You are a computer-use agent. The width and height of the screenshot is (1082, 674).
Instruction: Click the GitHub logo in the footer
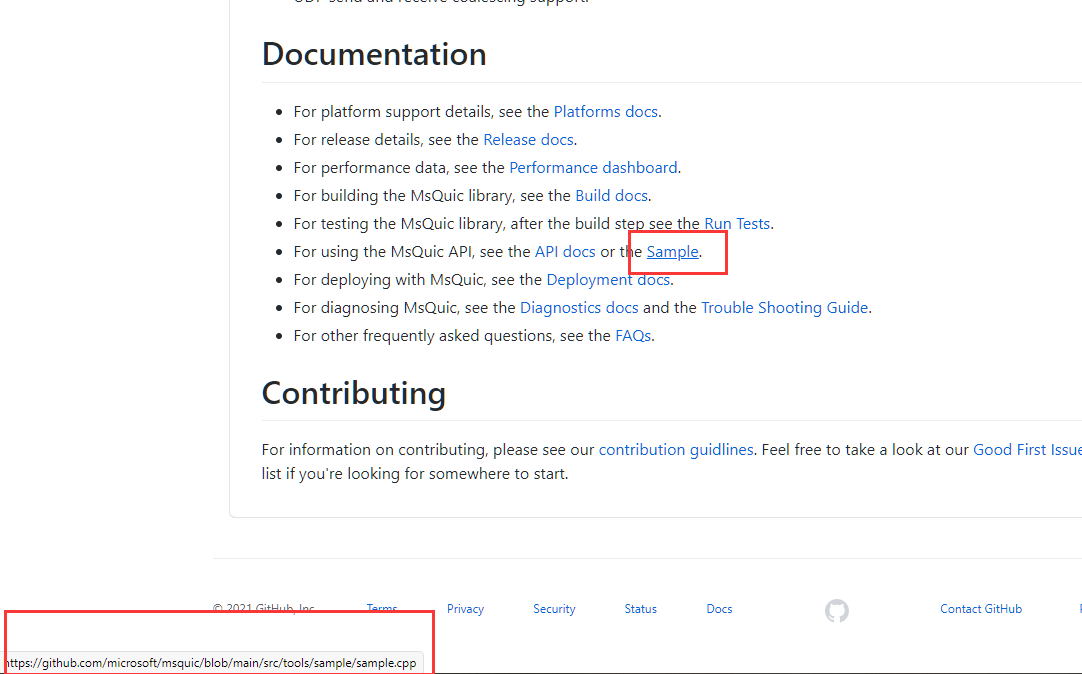[x=836, y=610]
